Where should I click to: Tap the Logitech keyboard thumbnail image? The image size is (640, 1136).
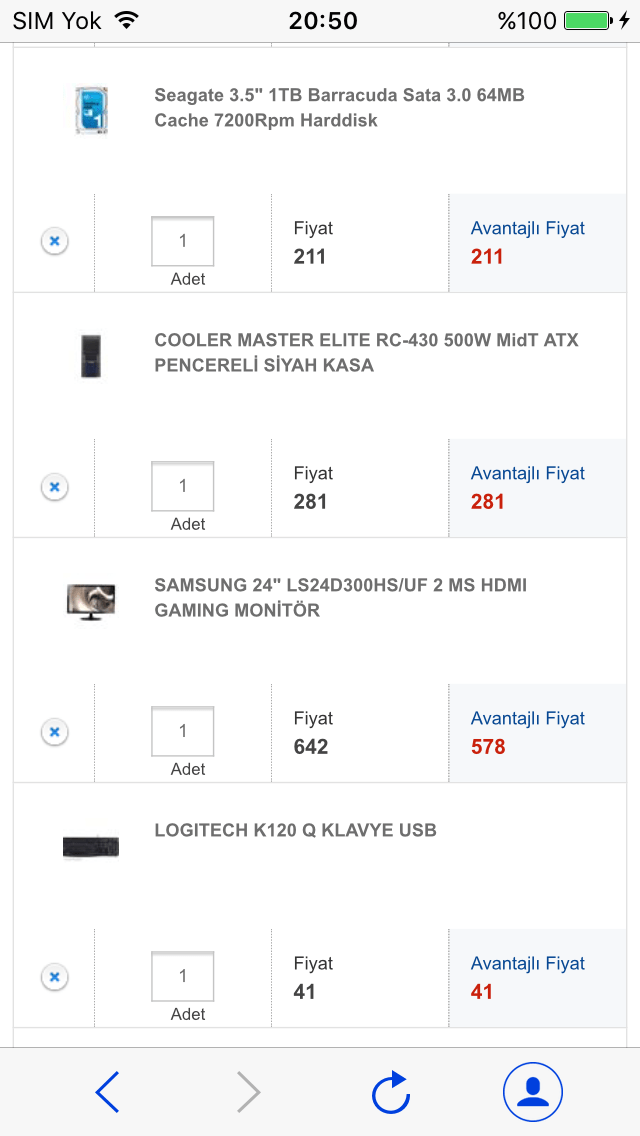91,847
